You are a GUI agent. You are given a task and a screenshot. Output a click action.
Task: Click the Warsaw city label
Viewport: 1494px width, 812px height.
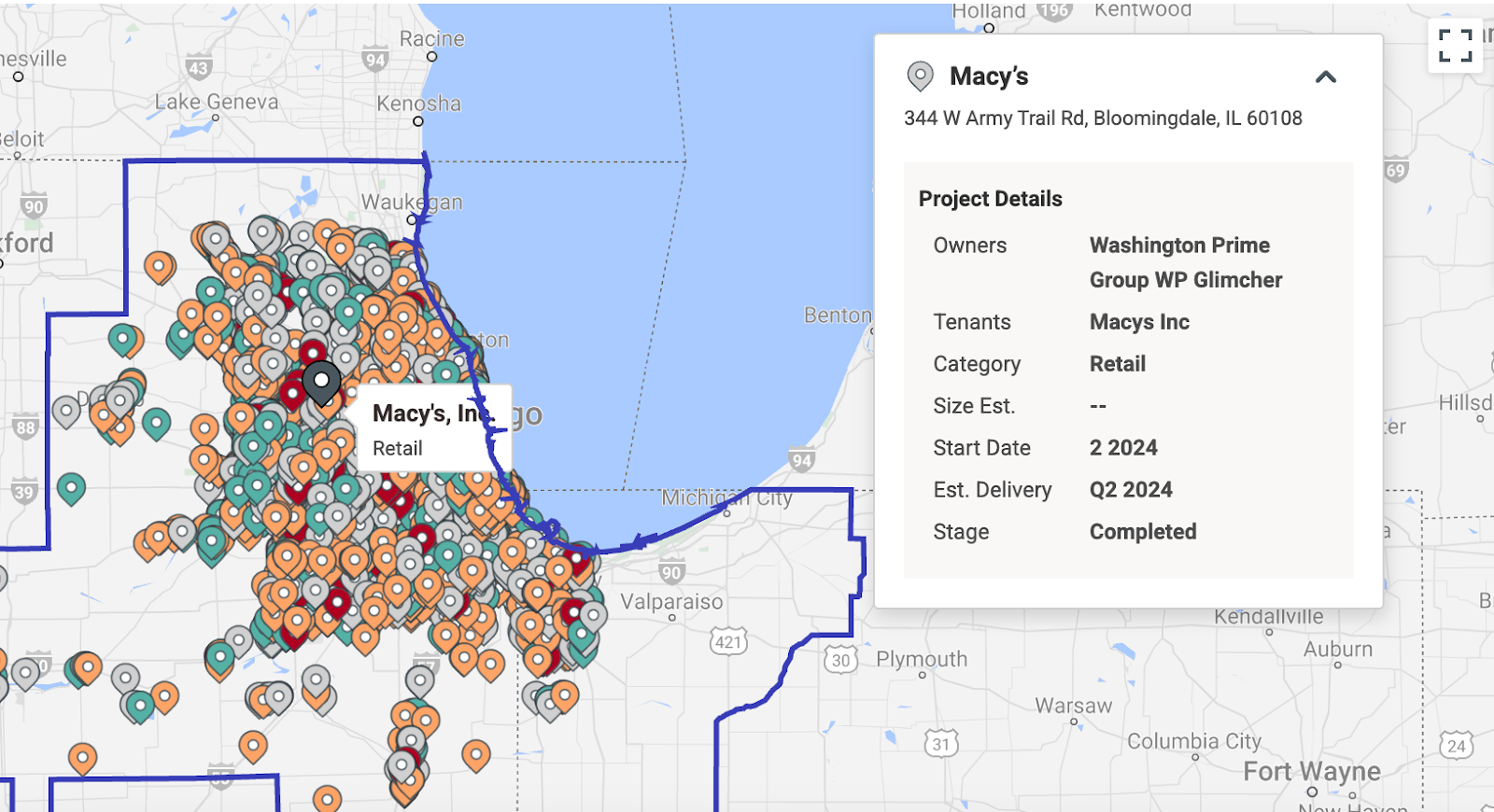click(1074, 706)
